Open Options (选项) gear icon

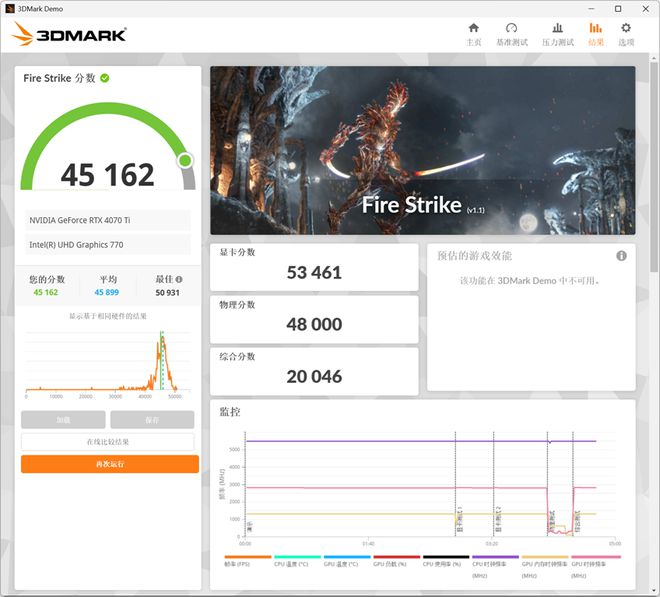coord(626,33)
